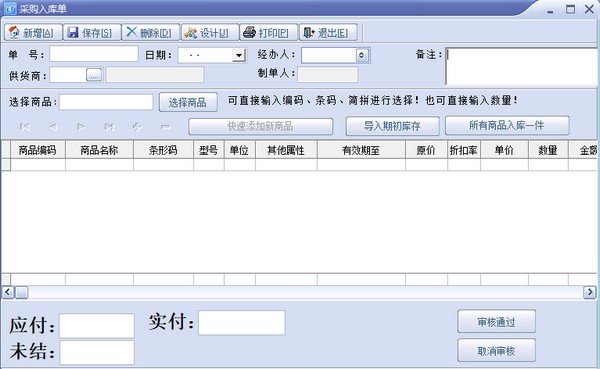
Task: Go to first record navigator icon
Action: point(25,127)
